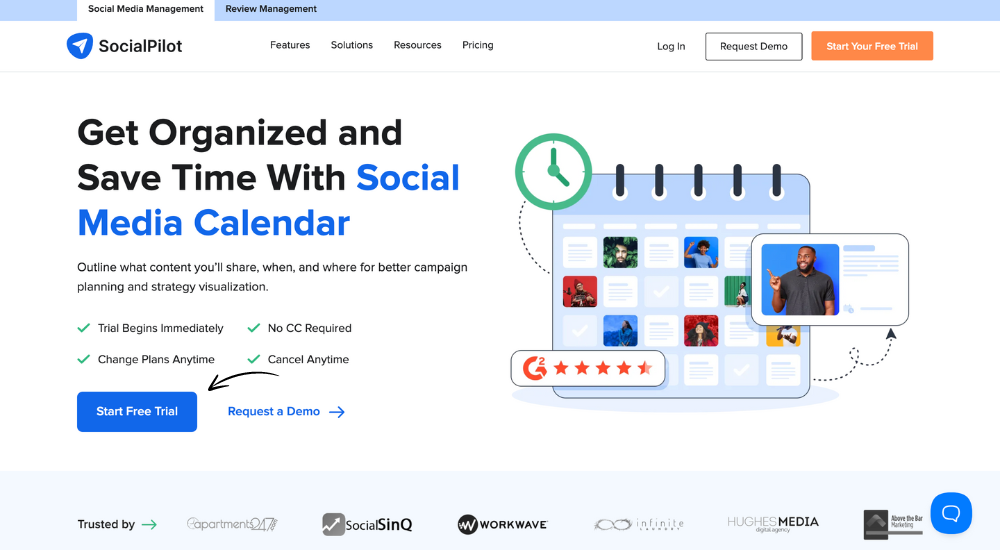Click the arrow next to Request a Demo
This screenshot has height=550, width=1000.
click(x=337, y=412)
